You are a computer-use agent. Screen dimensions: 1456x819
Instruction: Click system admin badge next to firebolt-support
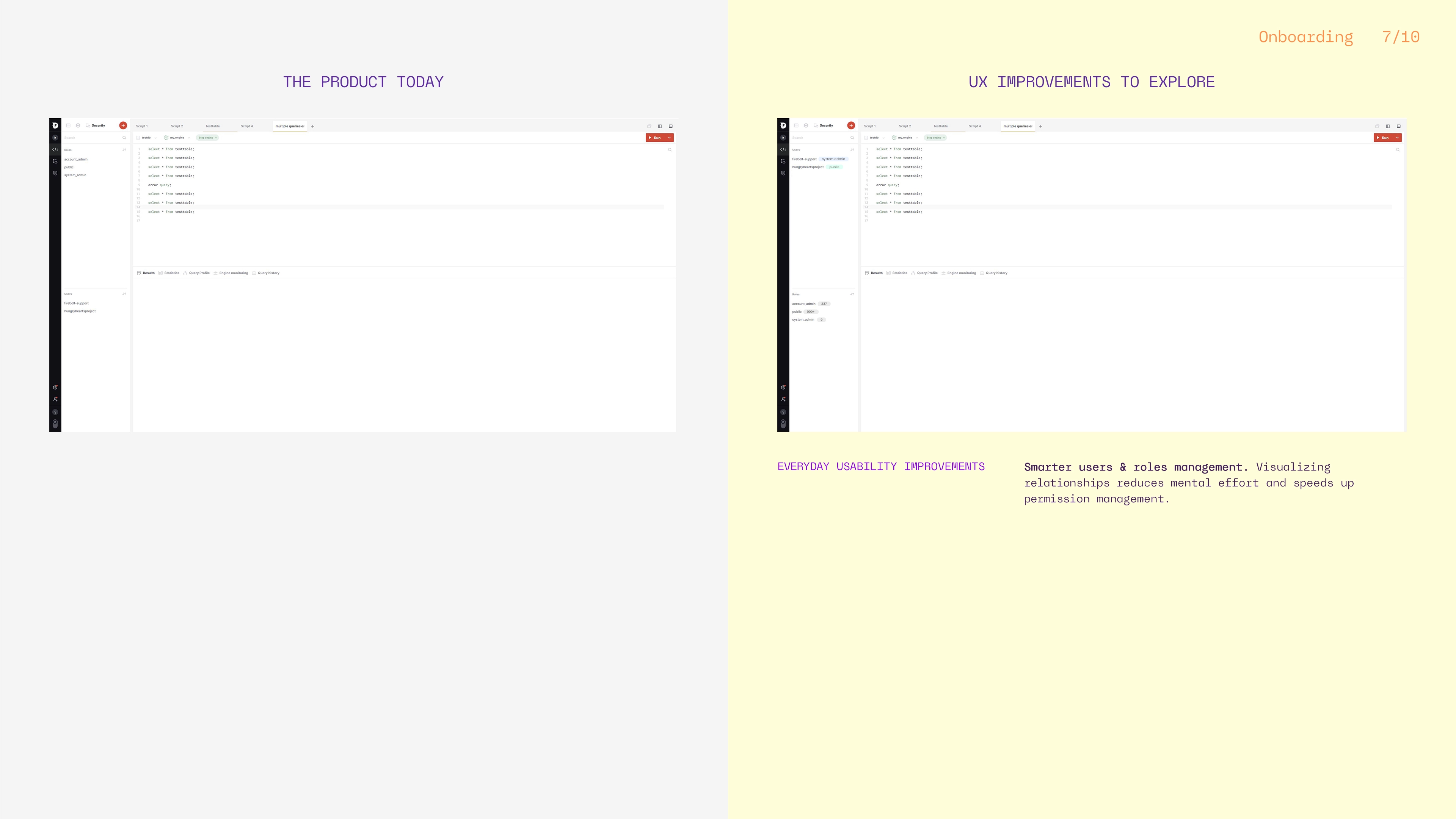pos(833,159)
